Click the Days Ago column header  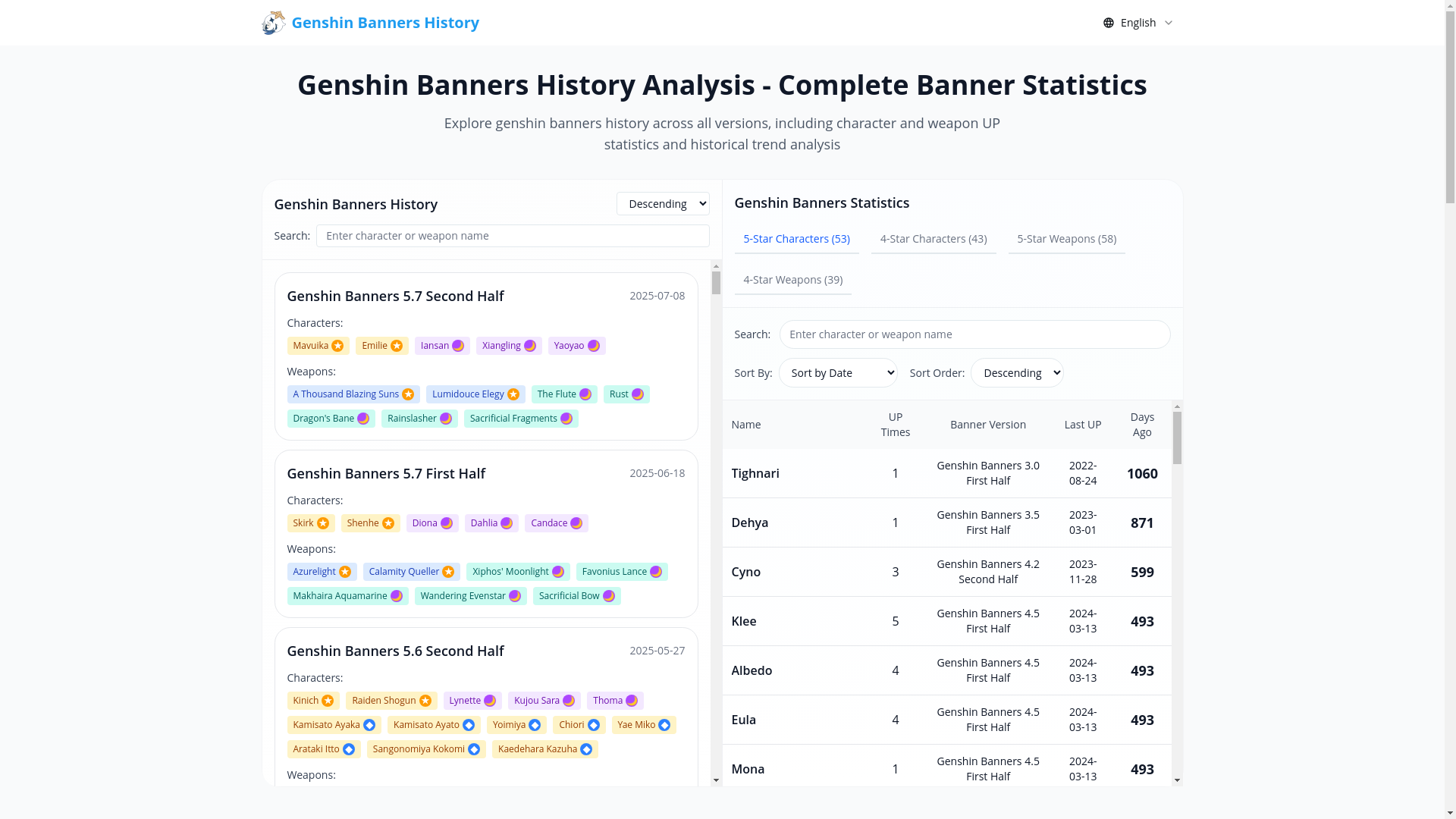pyautogui.click(x=1142, y=425)
